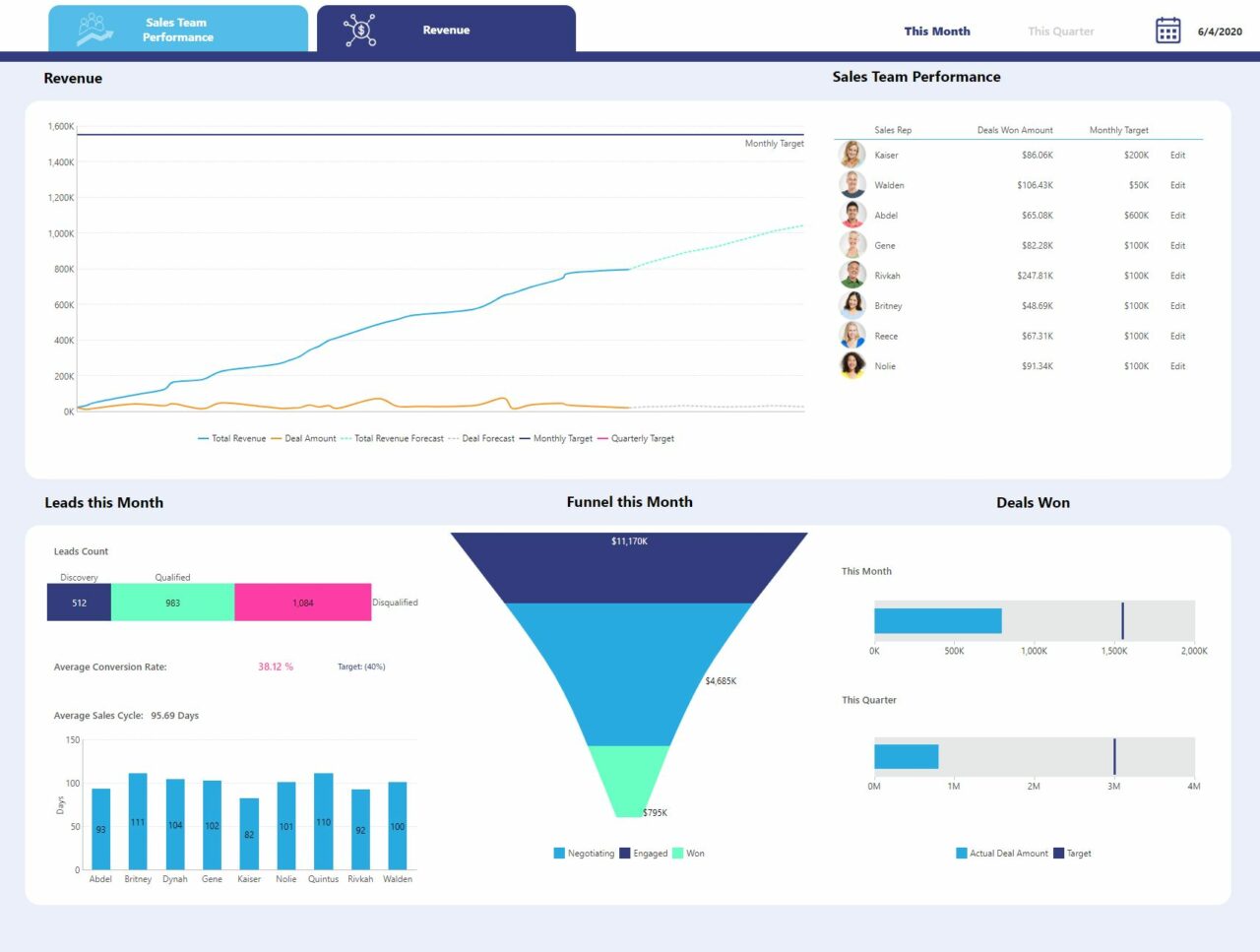Click the Quarterly Target legend marker
The height and width of the screenshot is (952, 1260).
pyautogui.click(x=603, y=438)
